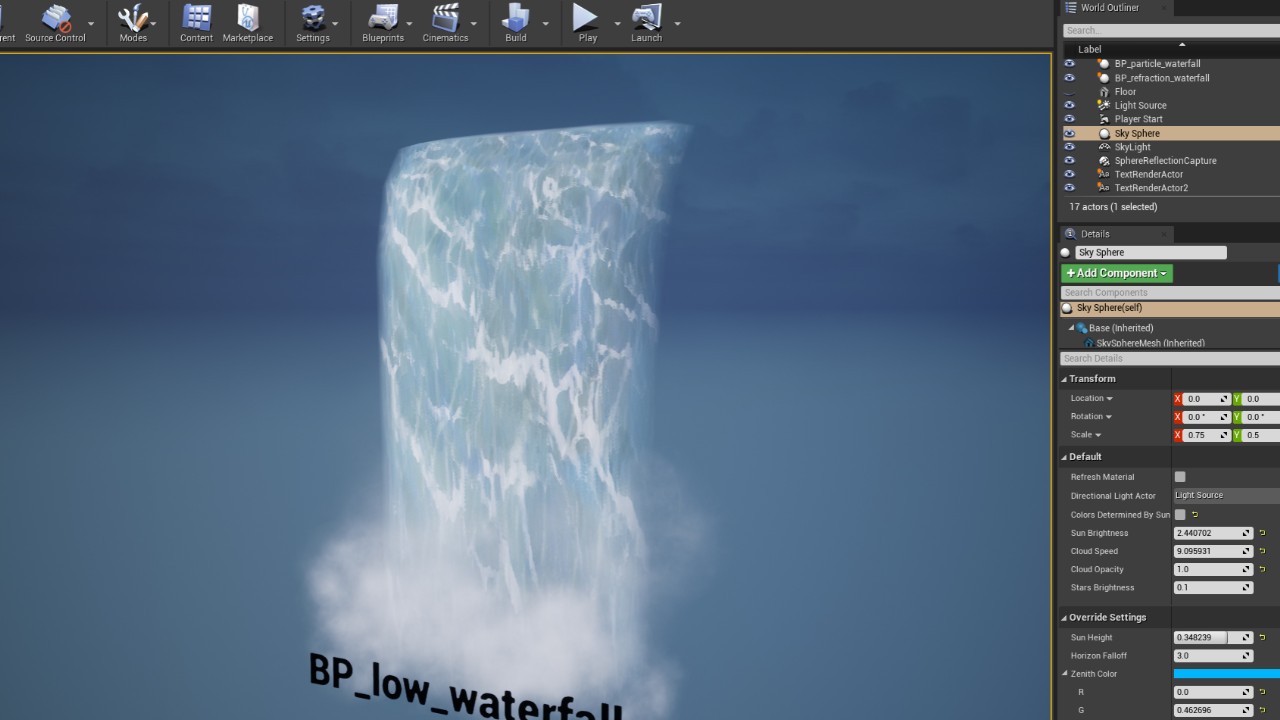Collapse the Override Settings section
Viewport: 1280px width, 720px height.
point(1064,617)
